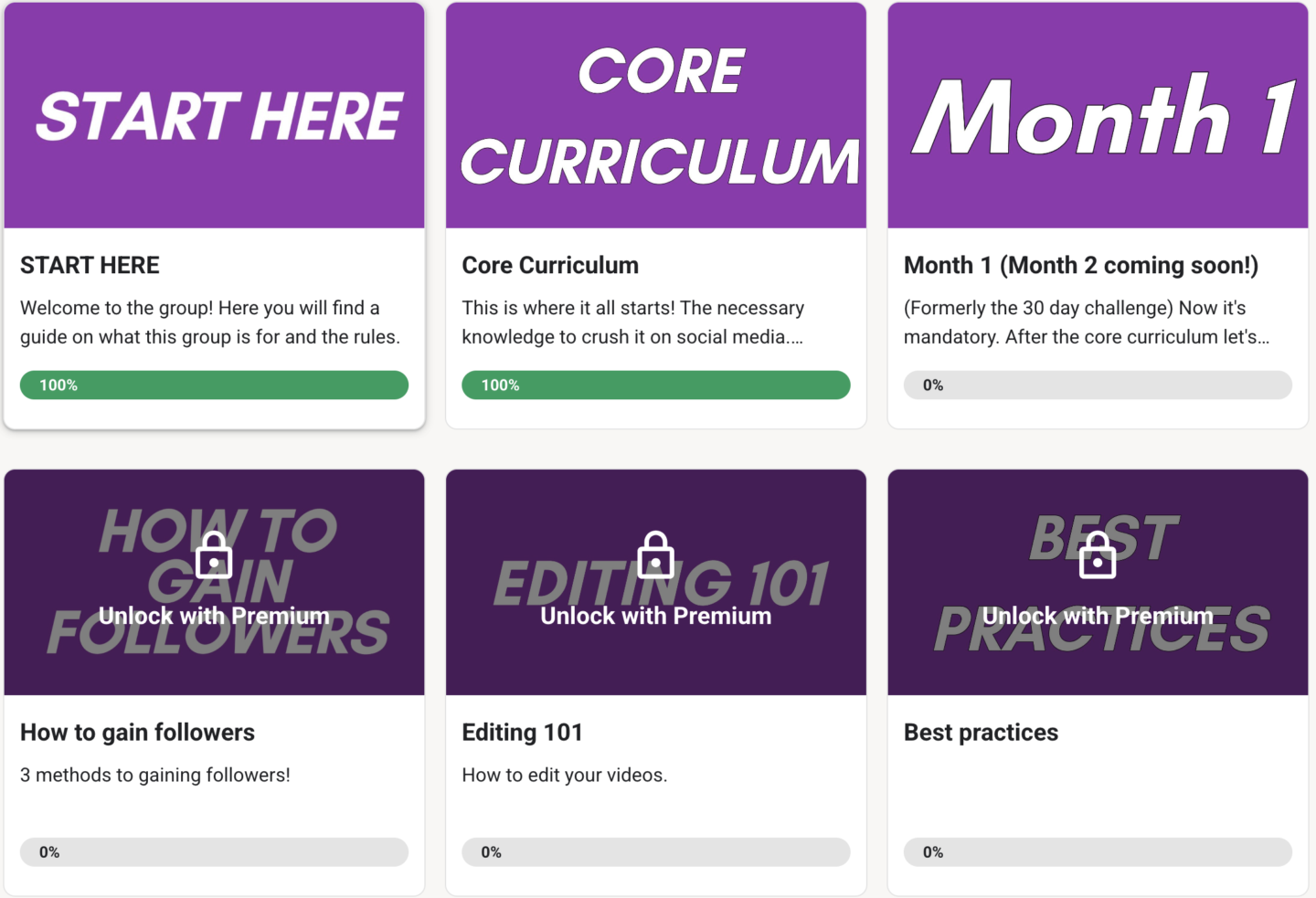This screenshot has width=1316, height=898.
Task: Open the Core Curriculum banner thumbnail
Action: 655,115
